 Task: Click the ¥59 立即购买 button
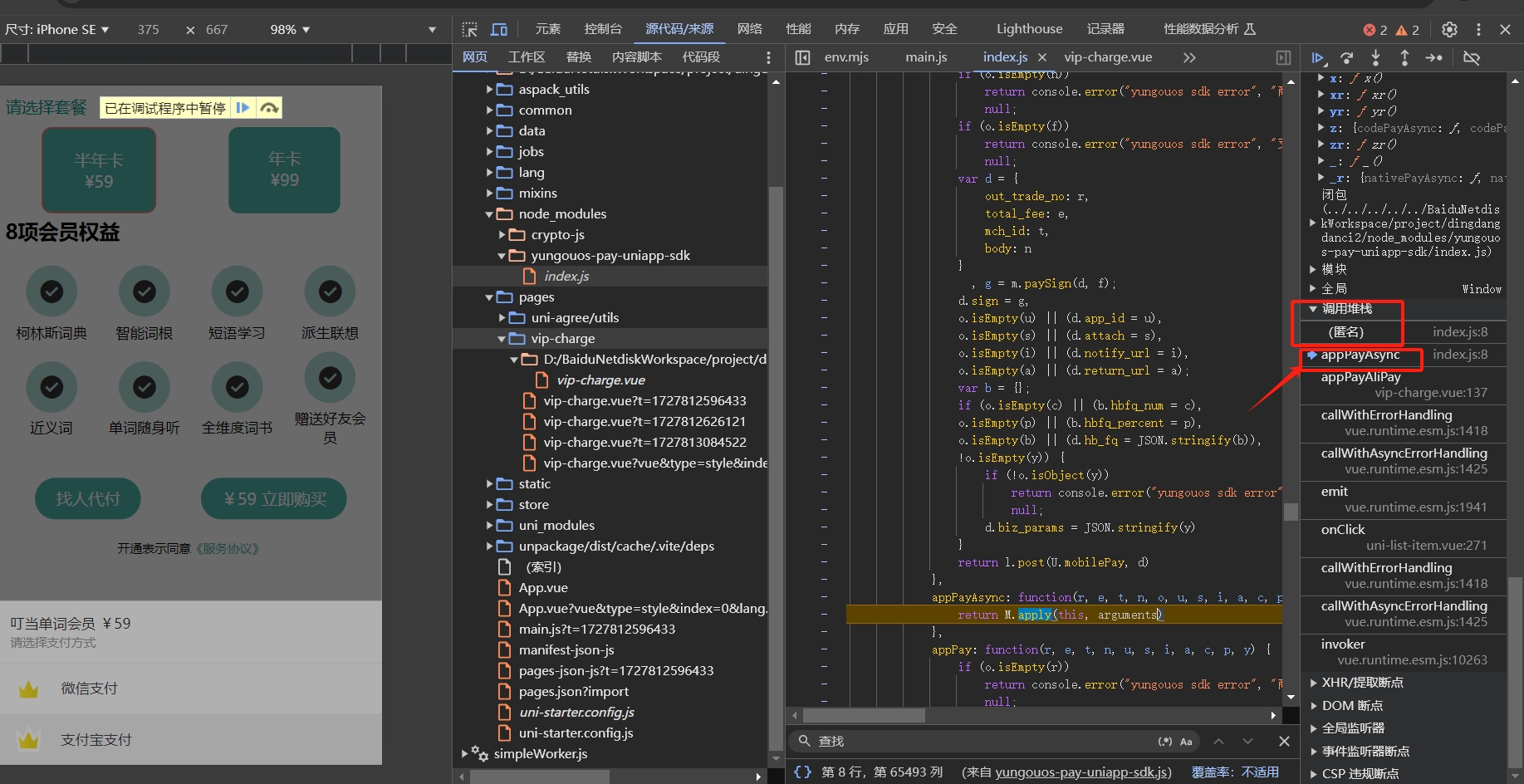point(274,498)
